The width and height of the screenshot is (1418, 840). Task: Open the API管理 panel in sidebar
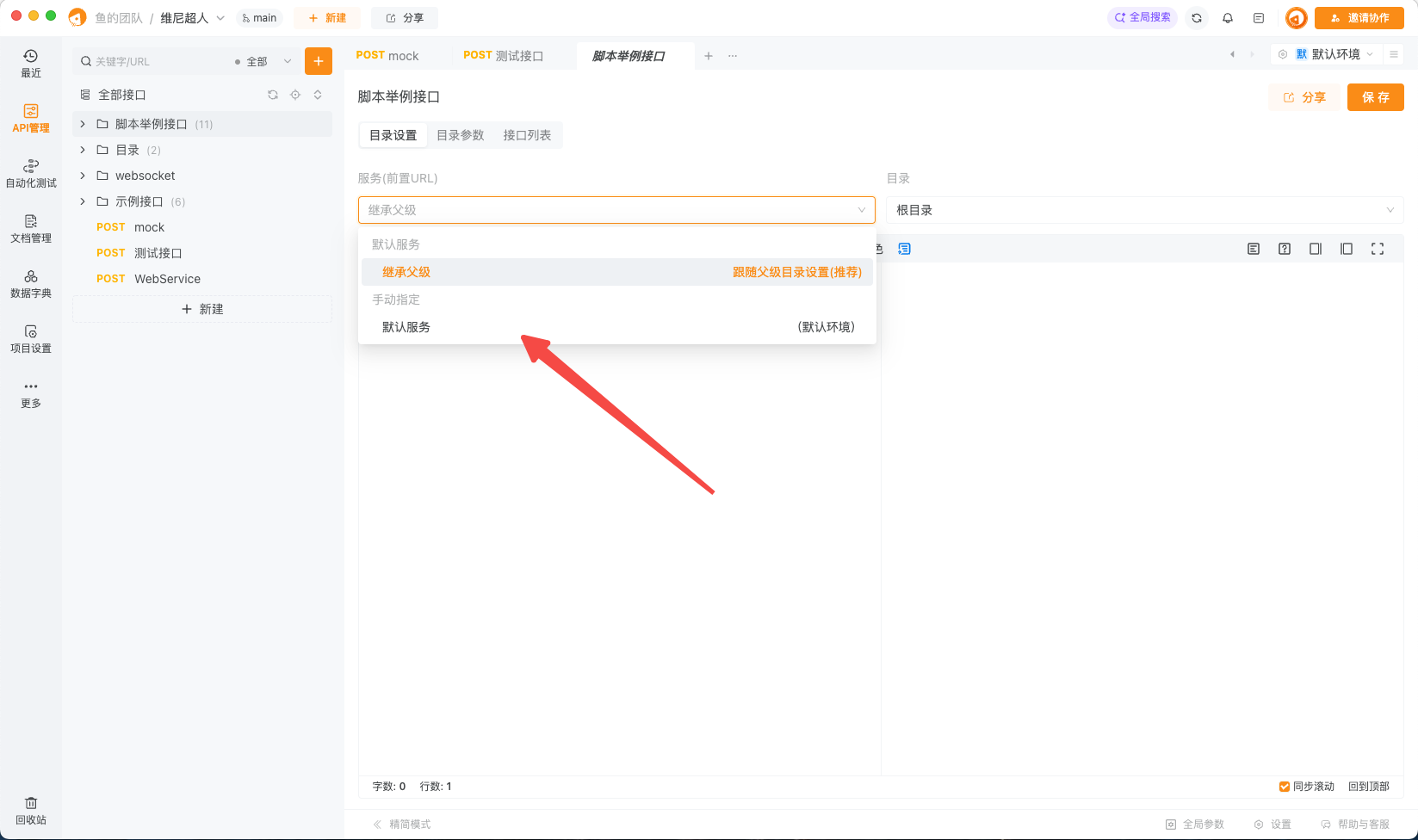[x=30, y=118]
